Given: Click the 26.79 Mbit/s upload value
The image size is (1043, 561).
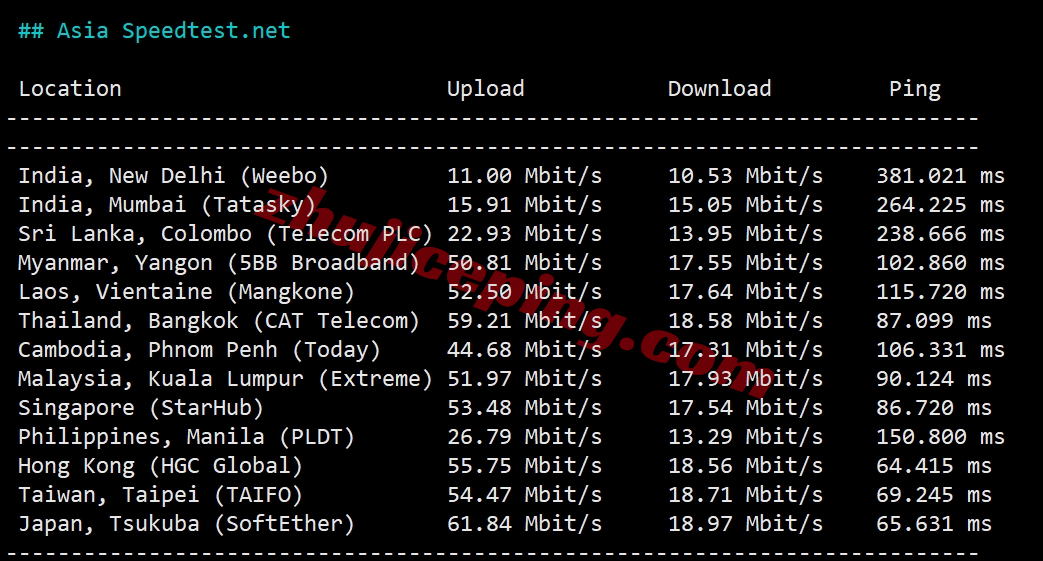Looking at the screenshot, I should (x=524, y=437).
